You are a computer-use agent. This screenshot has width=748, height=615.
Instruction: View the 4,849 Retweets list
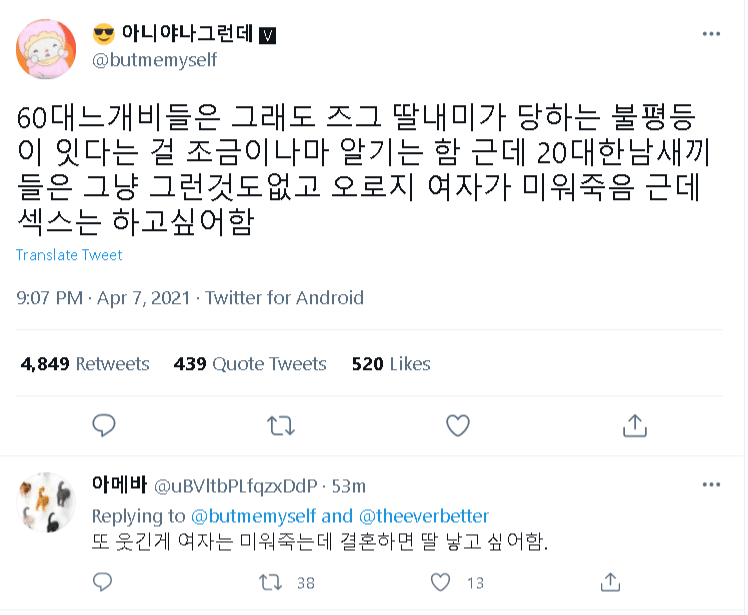tap(85, 364)
